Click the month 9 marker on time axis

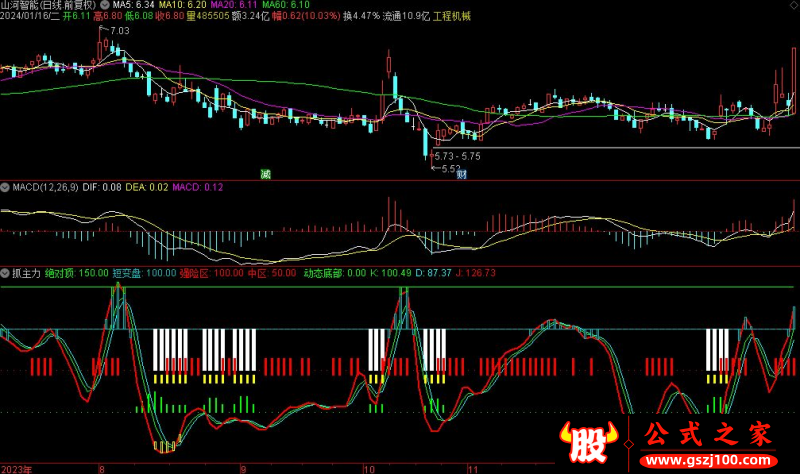243,469
